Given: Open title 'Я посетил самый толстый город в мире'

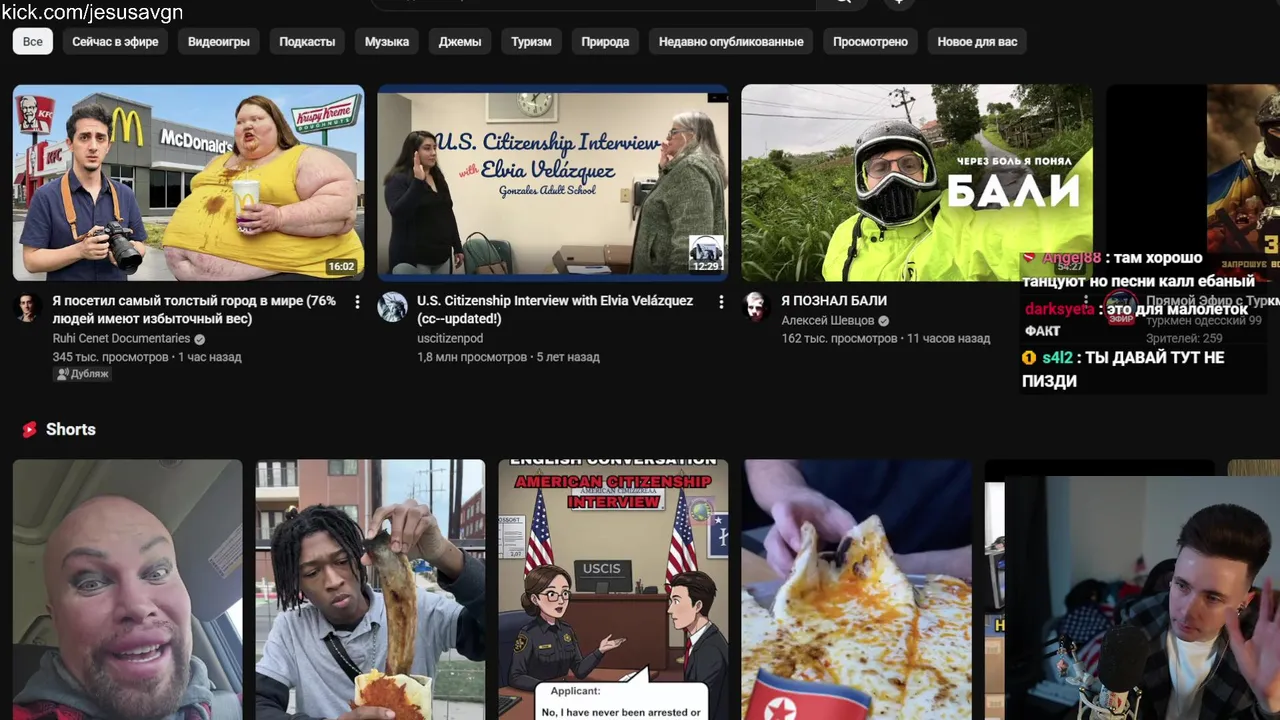Looking at the screenshot, I should (194, 309).
